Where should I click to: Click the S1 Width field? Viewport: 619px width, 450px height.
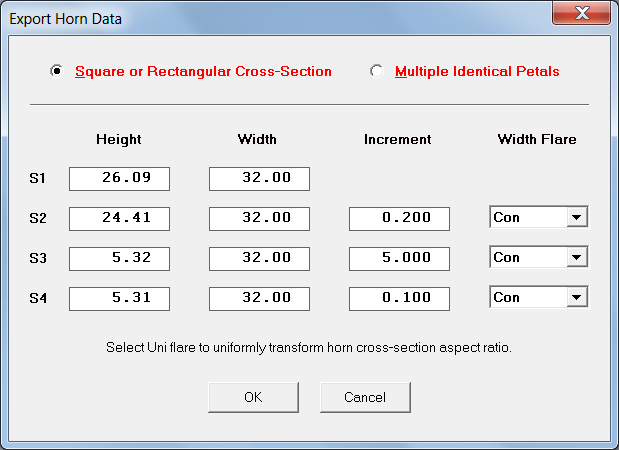259,179
